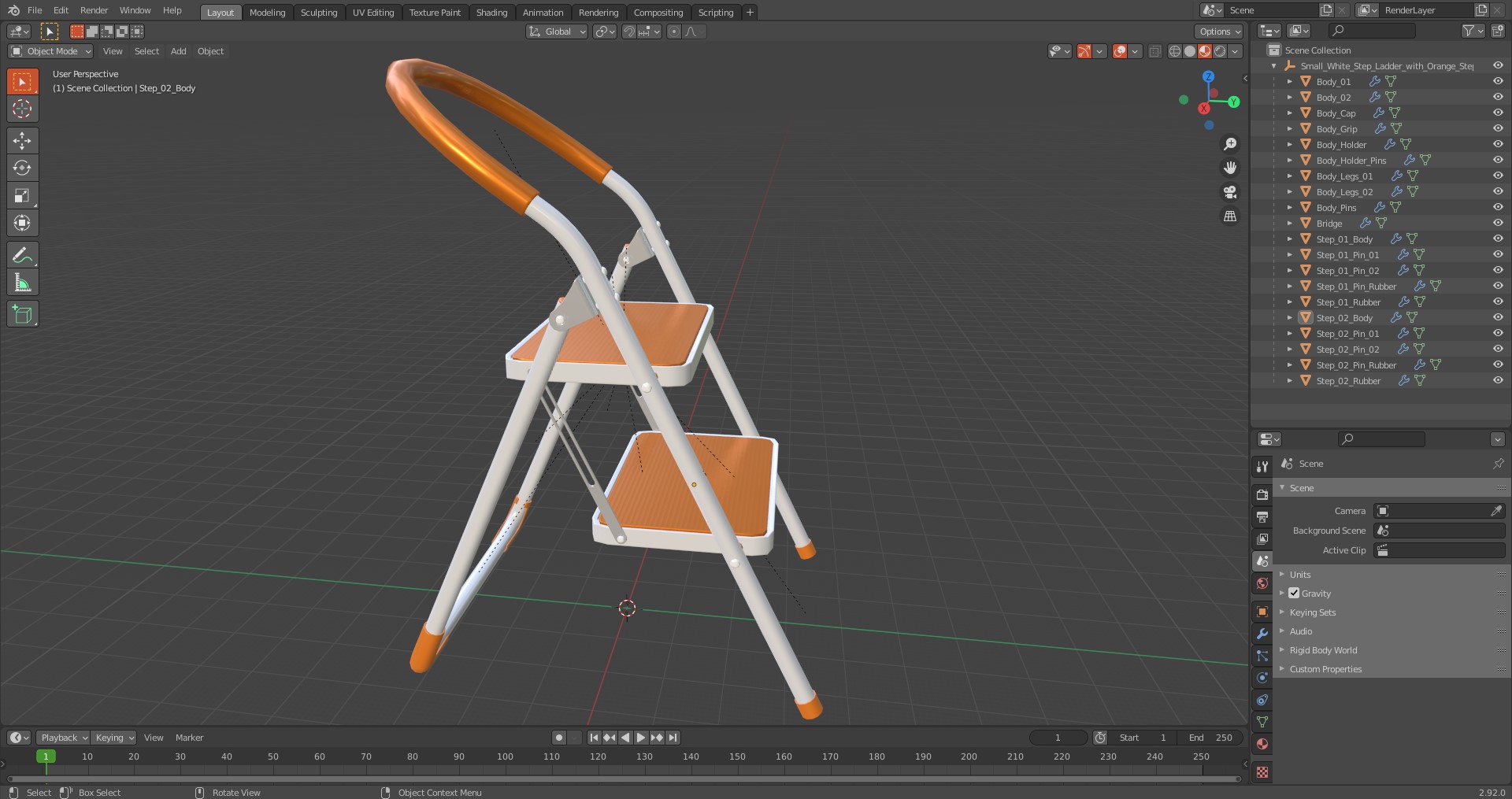The height and width of the screenshot is (799, 1512).
Task: Open the Physics properties tab
Action: tap(1262, 678)
